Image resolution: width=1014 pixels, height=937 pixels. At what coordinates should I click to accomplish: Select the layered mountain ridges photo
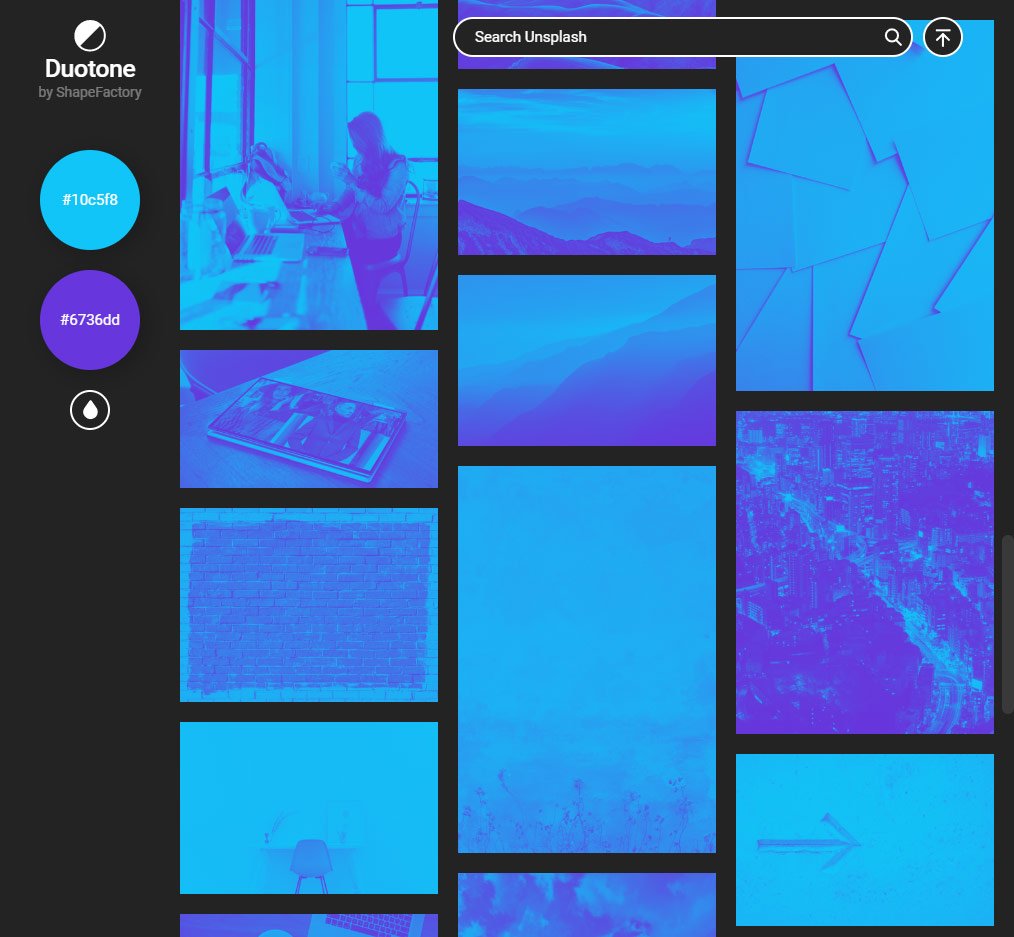[x=587, y=172]
